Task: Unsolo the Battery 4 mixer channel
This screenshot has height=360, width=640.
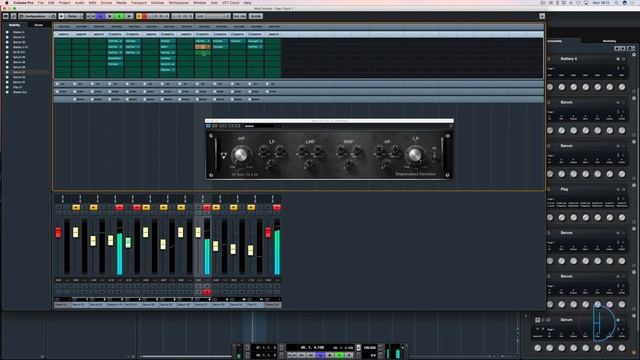Action: [119, 207]
